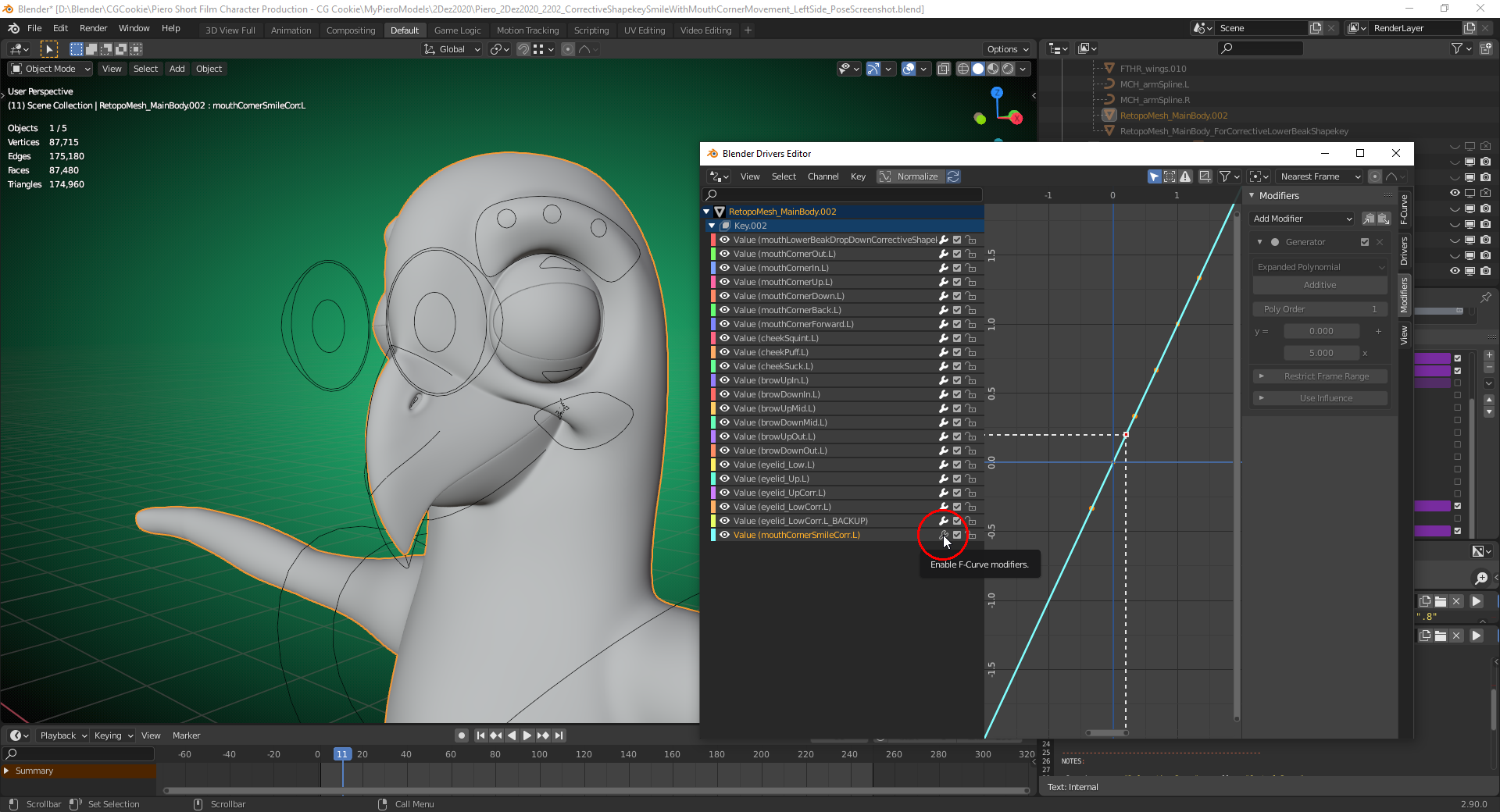Click the Additive button in Generator modifier
This screenshot has width=1500, height=812.
click(x=1320, y=285)
